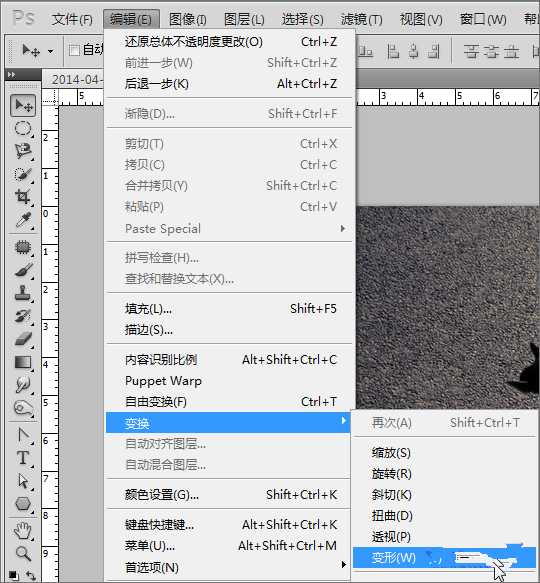Switch to the 2014-04 document tab
The width and height of the screenshot is (540, 583).
(73, 79)
